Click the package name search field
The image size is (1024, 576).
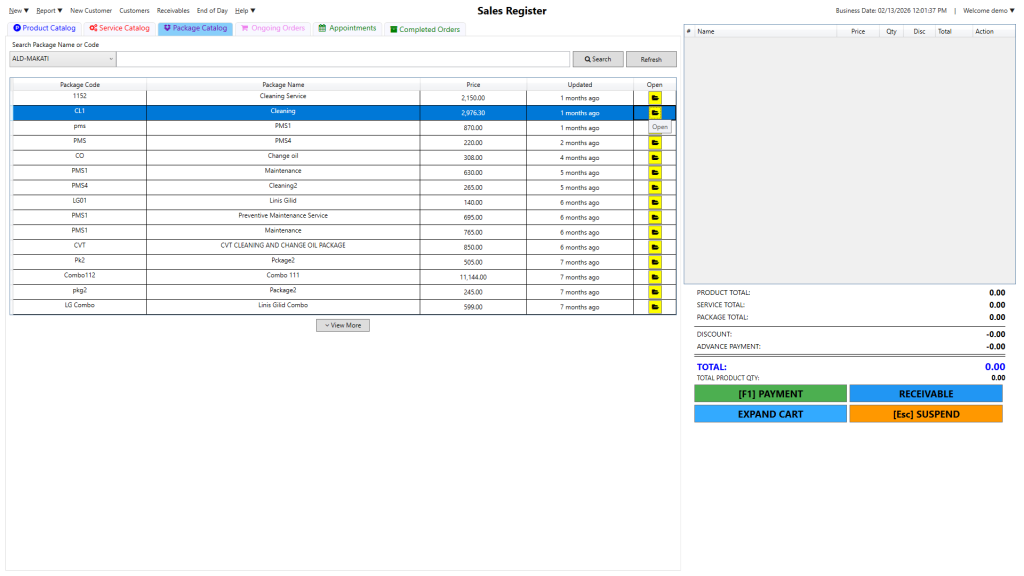343,59
